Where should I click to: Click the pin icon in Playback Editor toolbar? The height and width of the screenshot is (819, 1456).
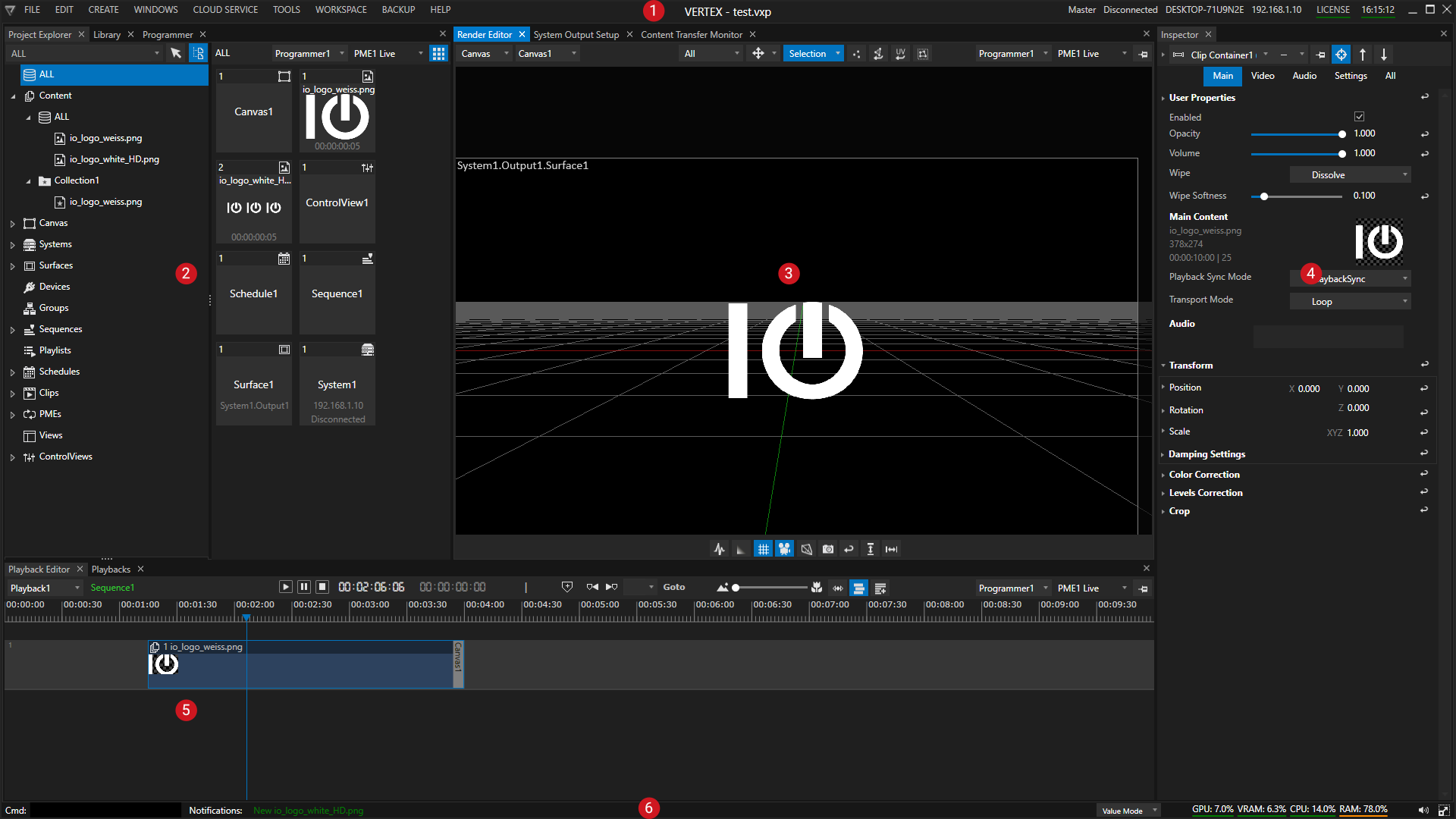click(1144, 588)
